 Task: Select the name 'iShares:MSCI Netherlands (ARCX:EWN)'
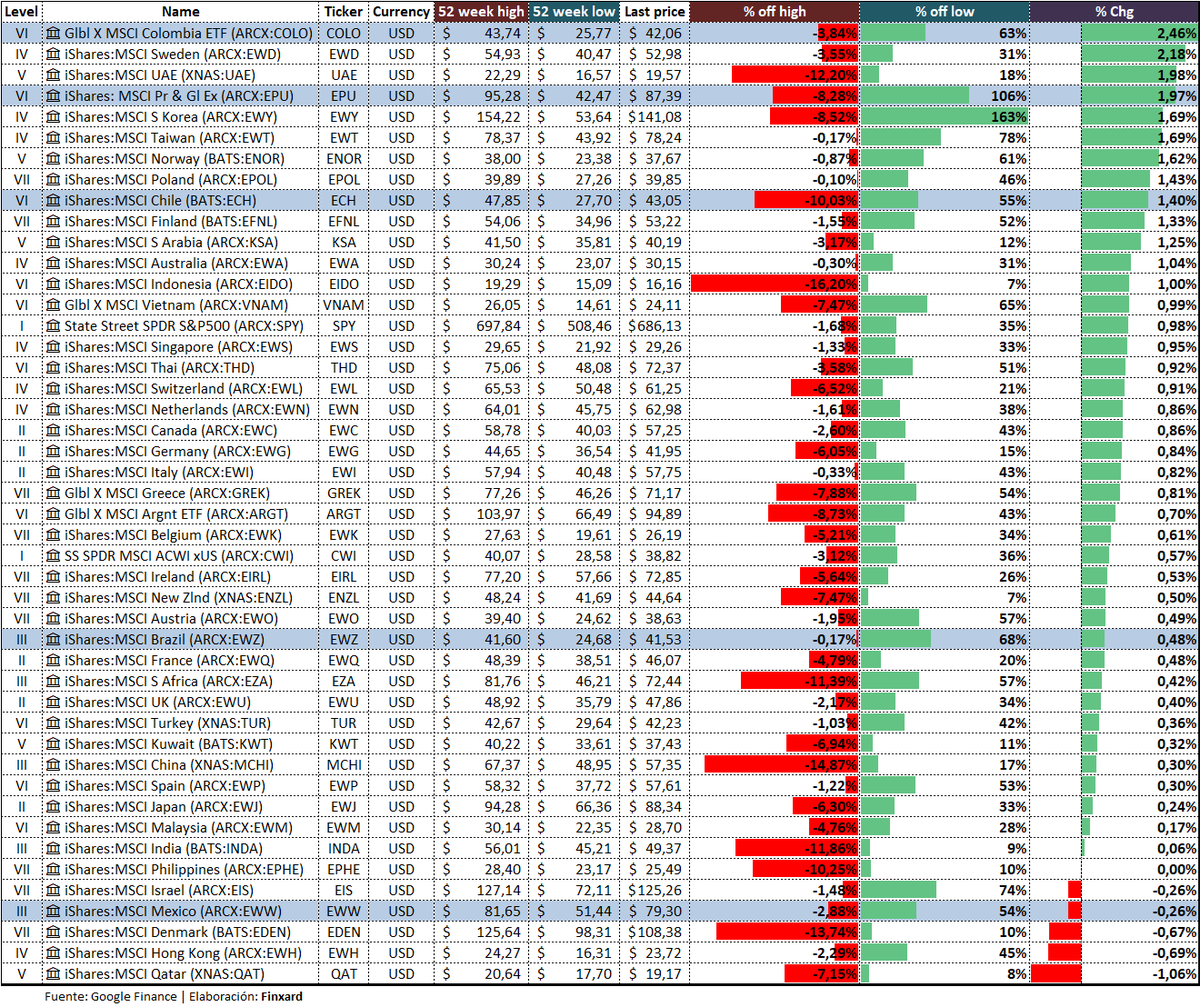[x=186, y=409]
